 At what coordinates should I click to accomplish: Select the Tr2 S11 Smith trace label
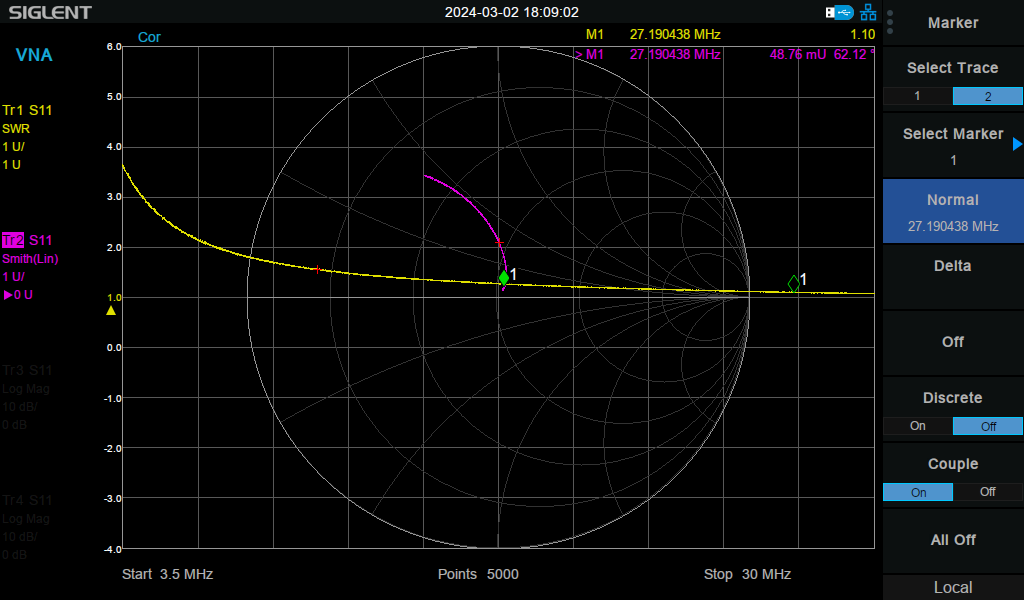coord(27,240)
